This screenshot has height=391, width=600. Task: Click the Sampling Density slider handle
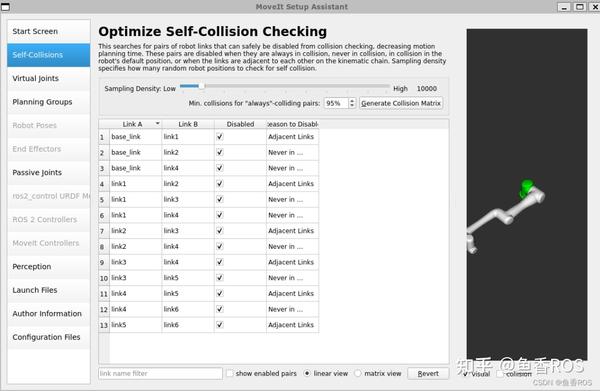tap(202, 86)
